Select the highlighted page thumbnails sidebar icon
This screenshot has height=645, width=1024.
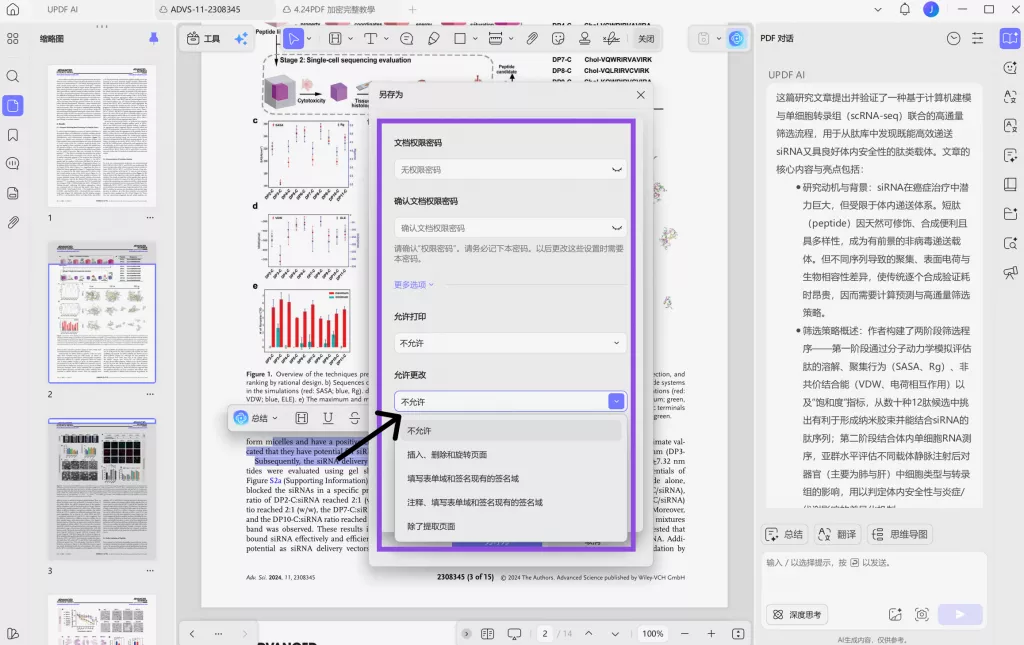click(x=12, y=106)
